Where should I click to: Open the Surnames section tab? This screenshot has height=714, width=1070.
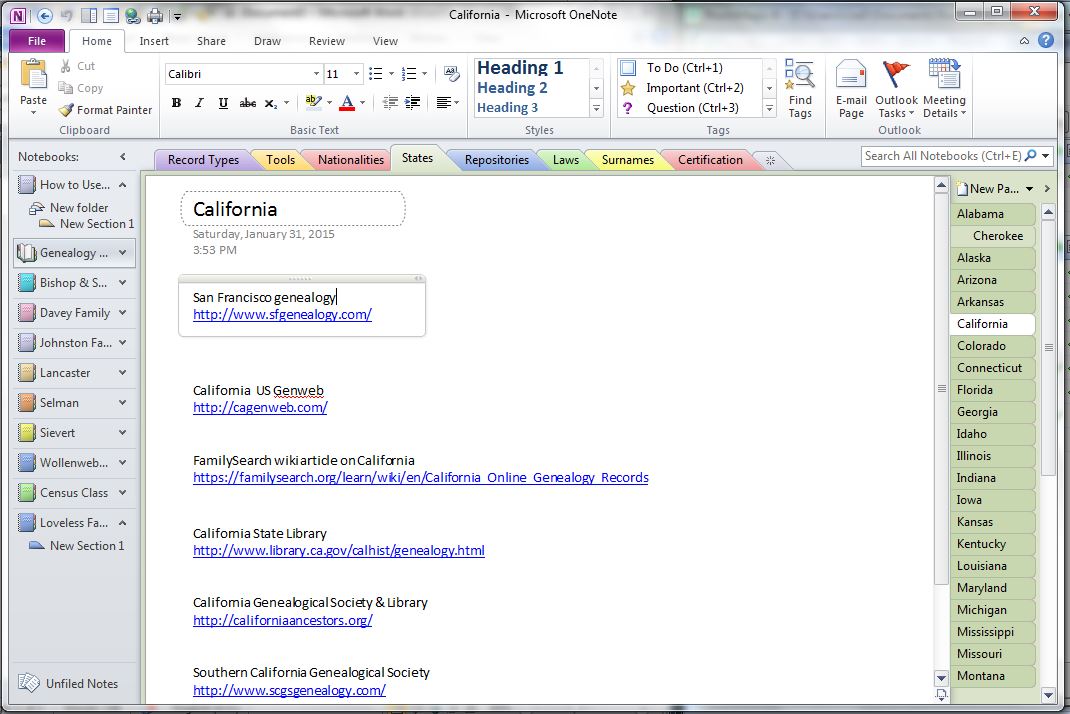coord(628,160)
